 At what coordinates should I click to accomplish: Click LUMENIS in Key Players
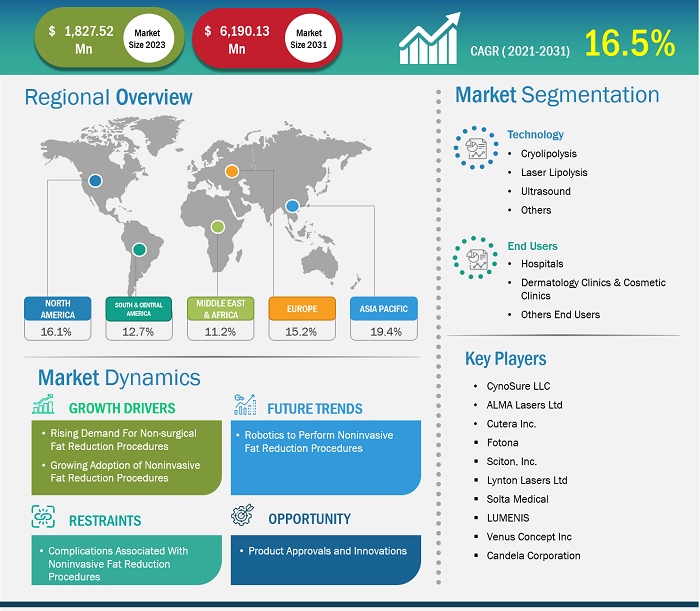click(508, 518)
